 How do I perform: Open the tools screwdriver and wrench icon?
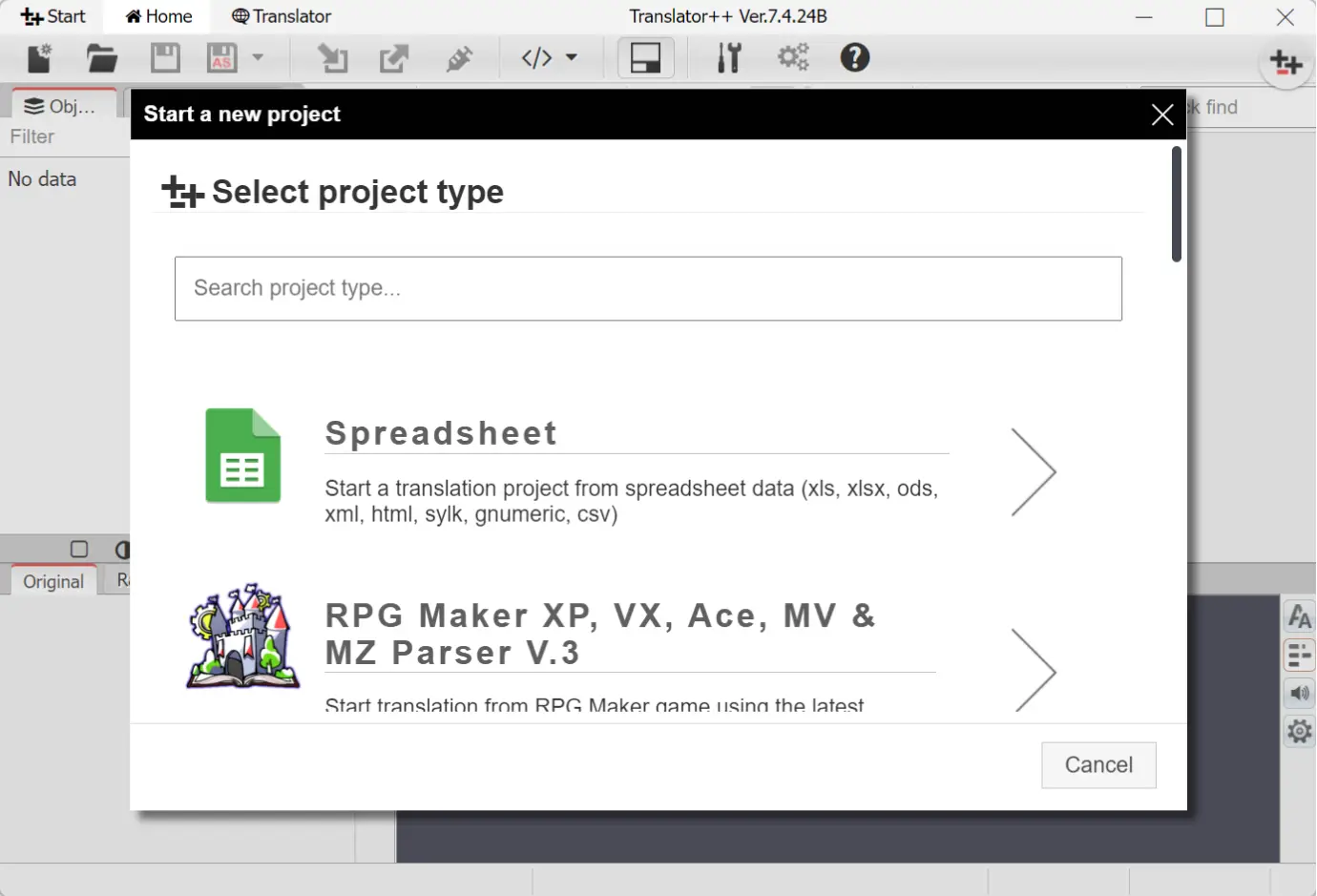tap(729, 58)
